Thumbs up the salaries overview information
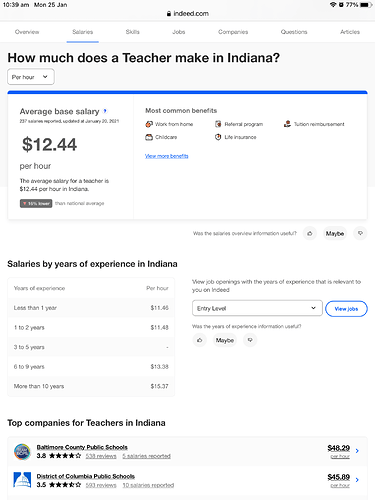 coord(310,233)
